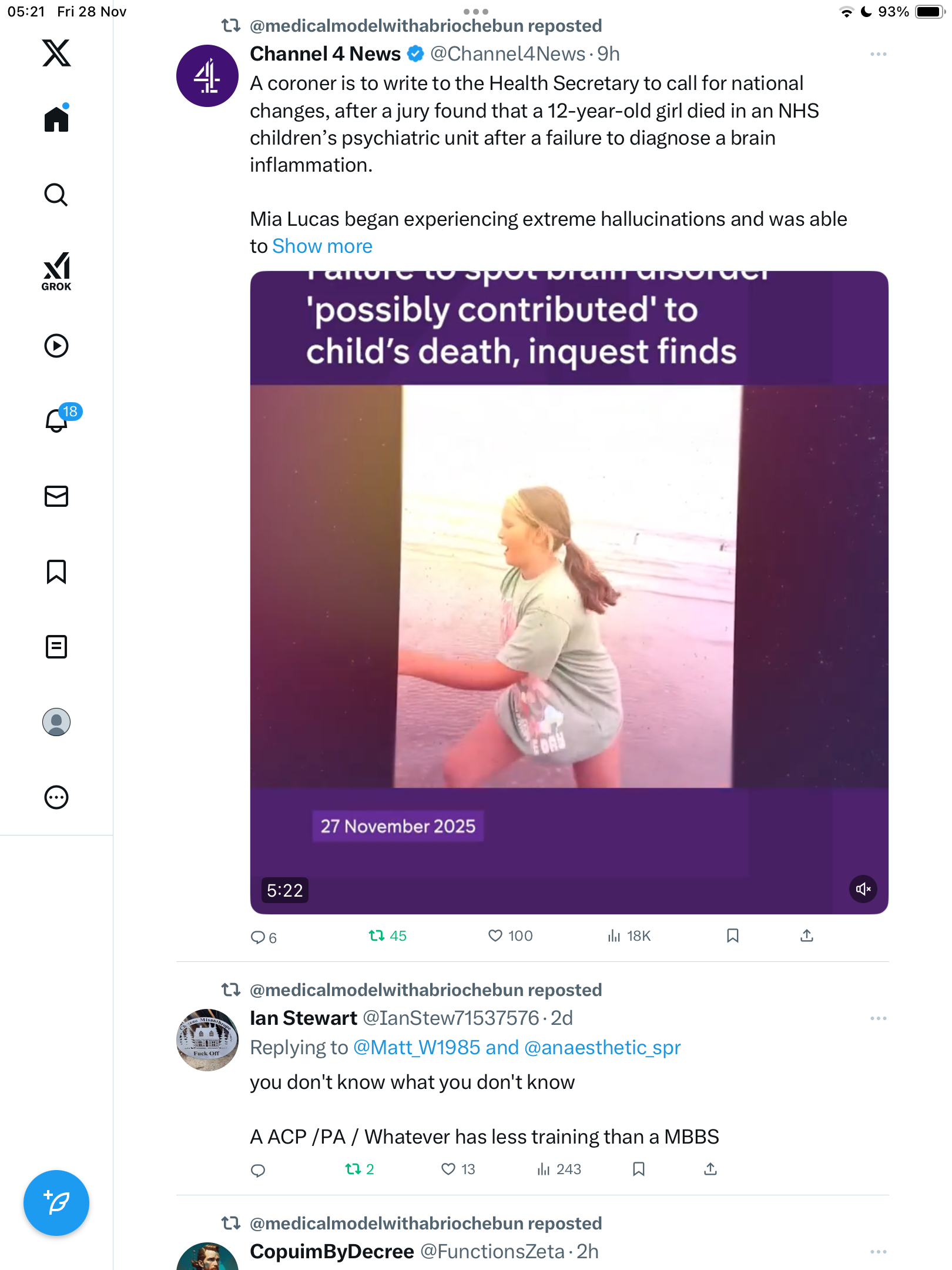Expand the sidebar More menu

point(56,797)
